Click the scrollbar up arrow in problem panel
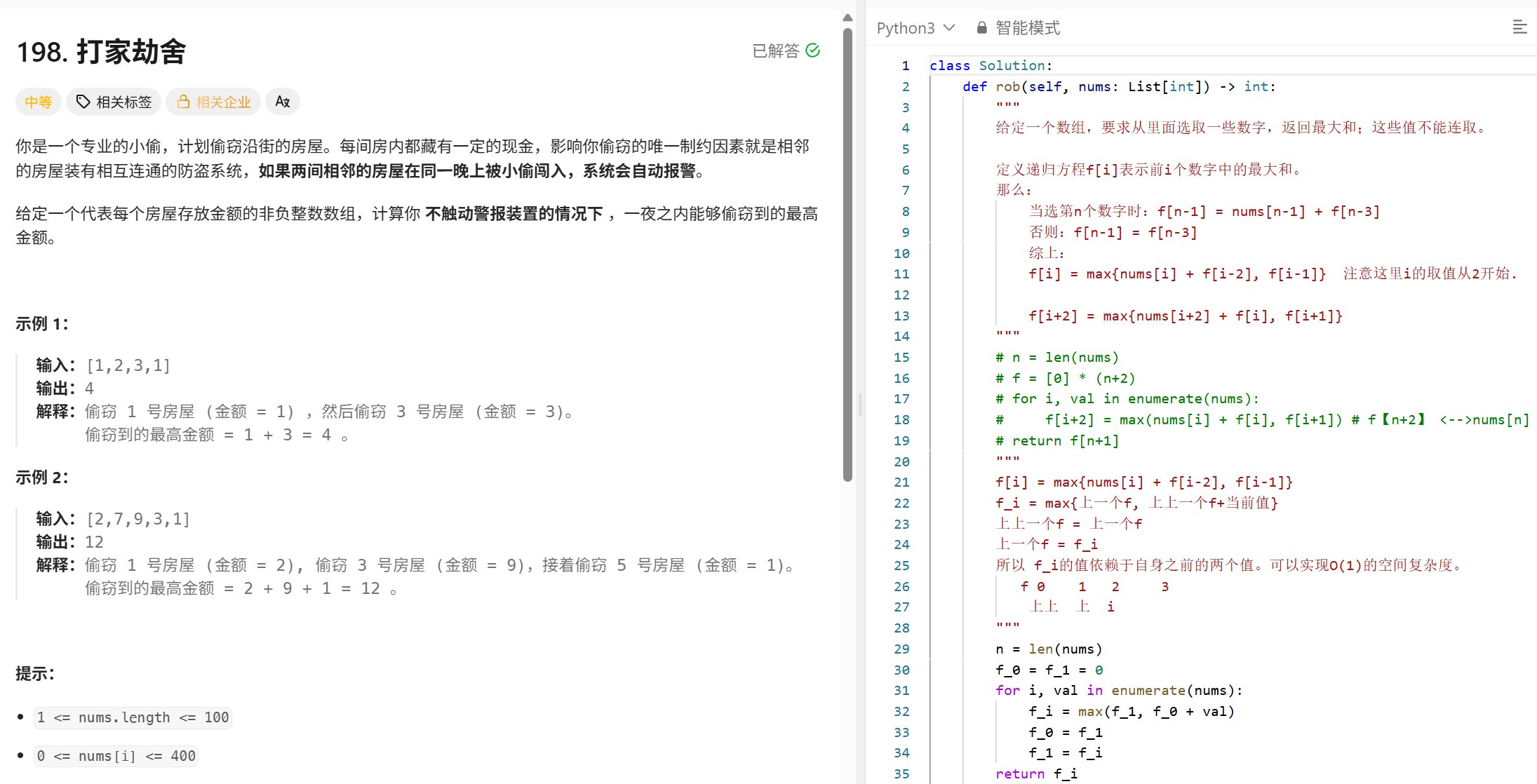1537x784 pixels. click(x=847, y=18)
